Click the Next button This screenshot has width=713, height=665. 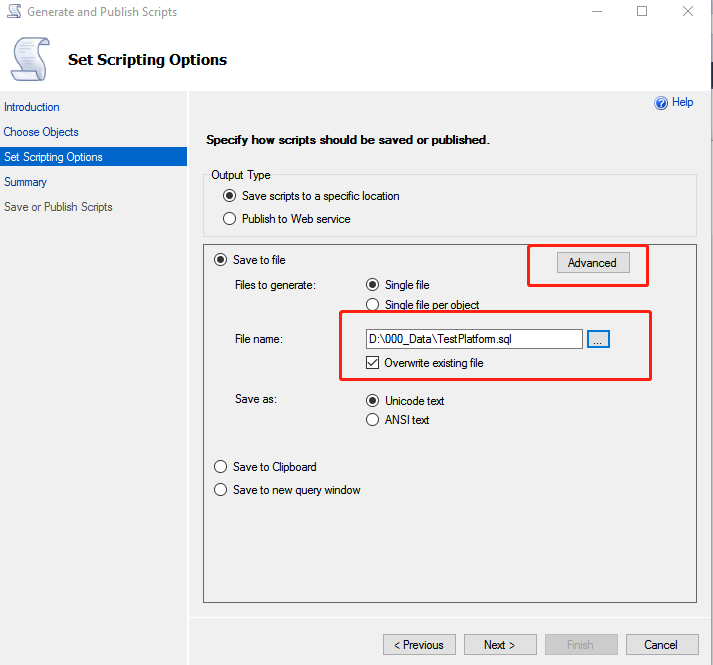500,645
